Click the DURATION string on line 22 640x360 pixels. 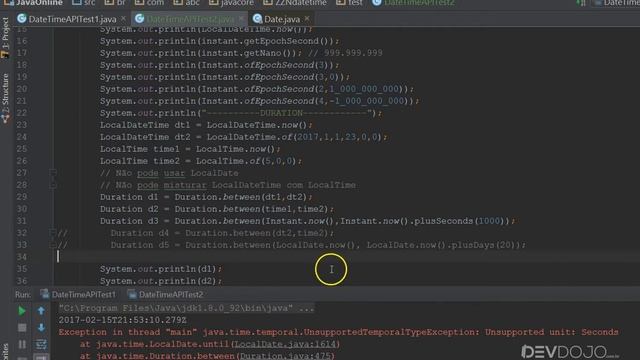pyautogui.click(x=286, y=113)
